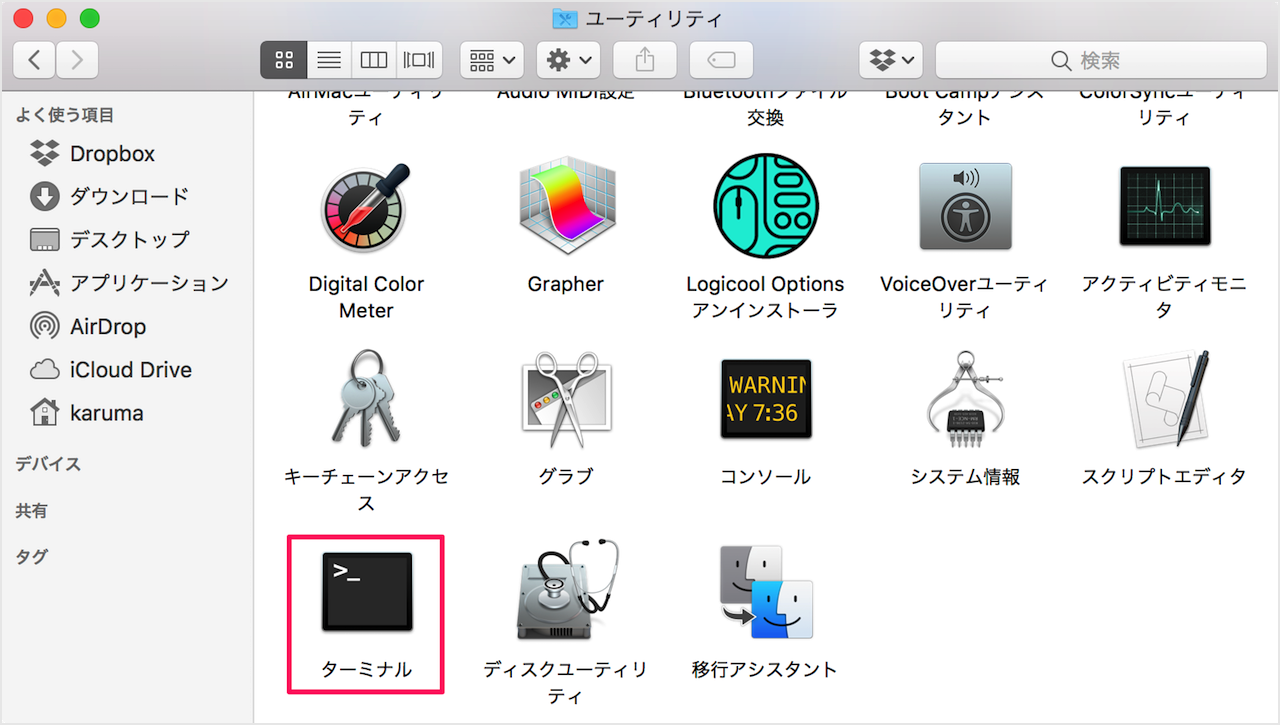
Task: Open Script Editor (スクリプトエディタ) icon
Action: [1165, 399]
